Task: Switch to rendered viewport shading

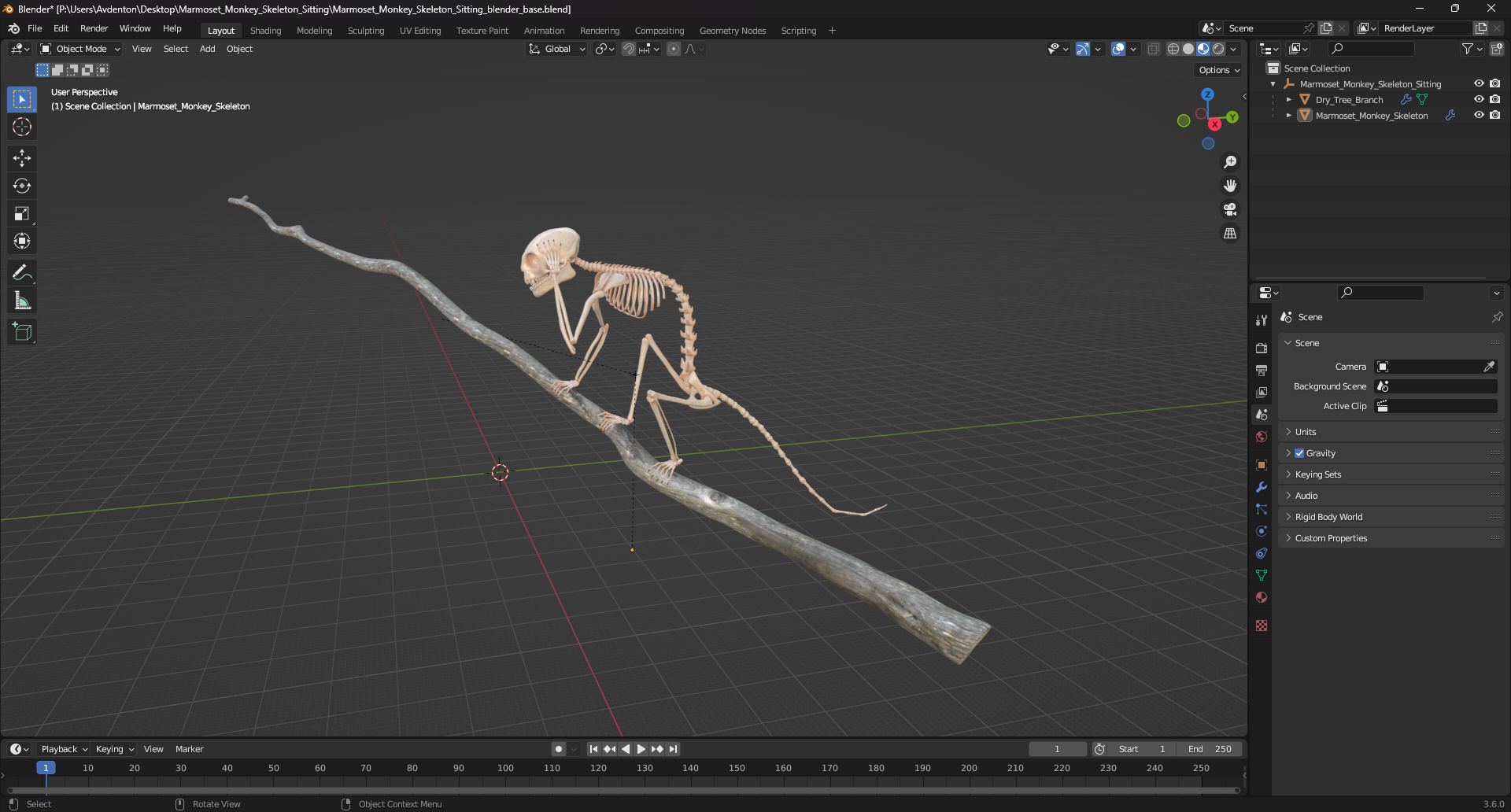Action: pyautogui.click(x=1218, y=49)
